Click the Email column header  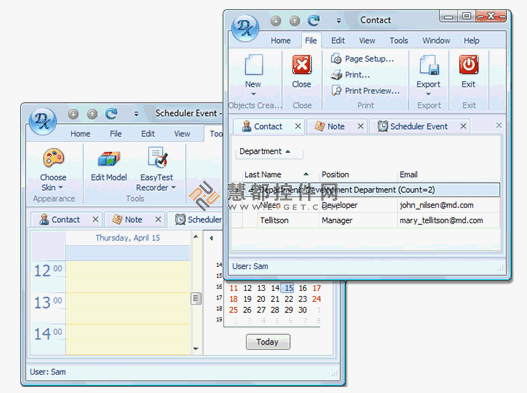[x=448, y=174]
